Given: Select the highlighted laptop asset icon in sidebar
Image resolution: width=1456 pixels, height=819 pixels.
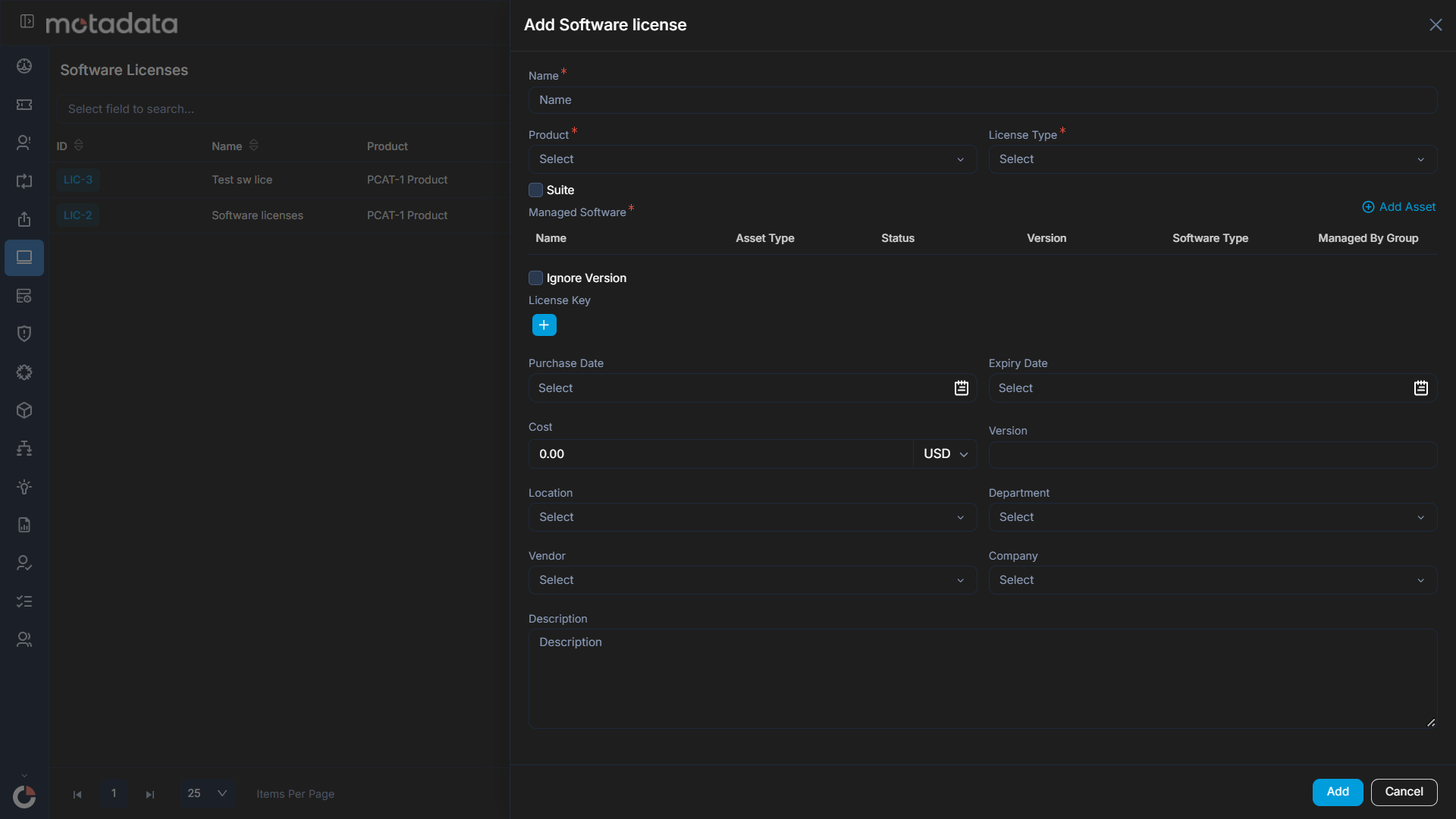Looking at the screenshot, I should [24, 258].
